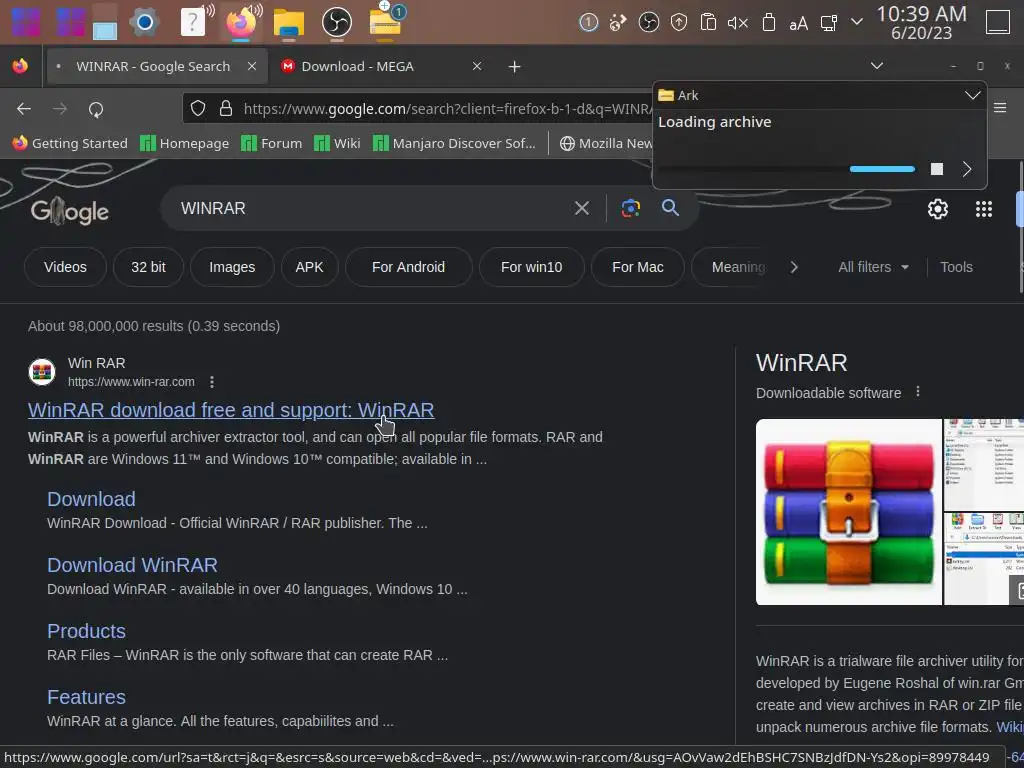
Task: Open the All filters dropdown
Action: pos(873,267)
